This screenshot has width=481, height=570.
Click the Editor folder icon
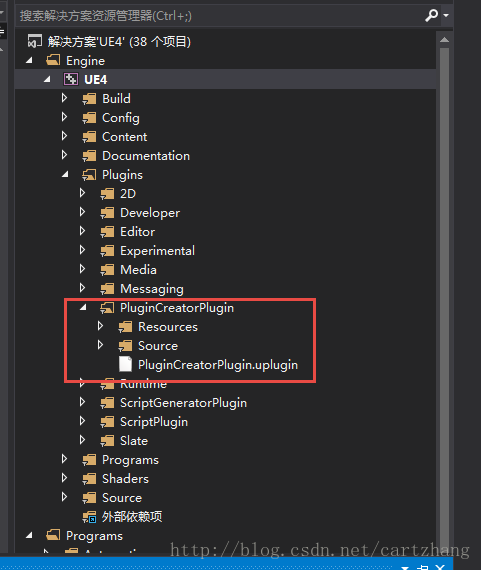pyautogui.click(x=108, y=231)
